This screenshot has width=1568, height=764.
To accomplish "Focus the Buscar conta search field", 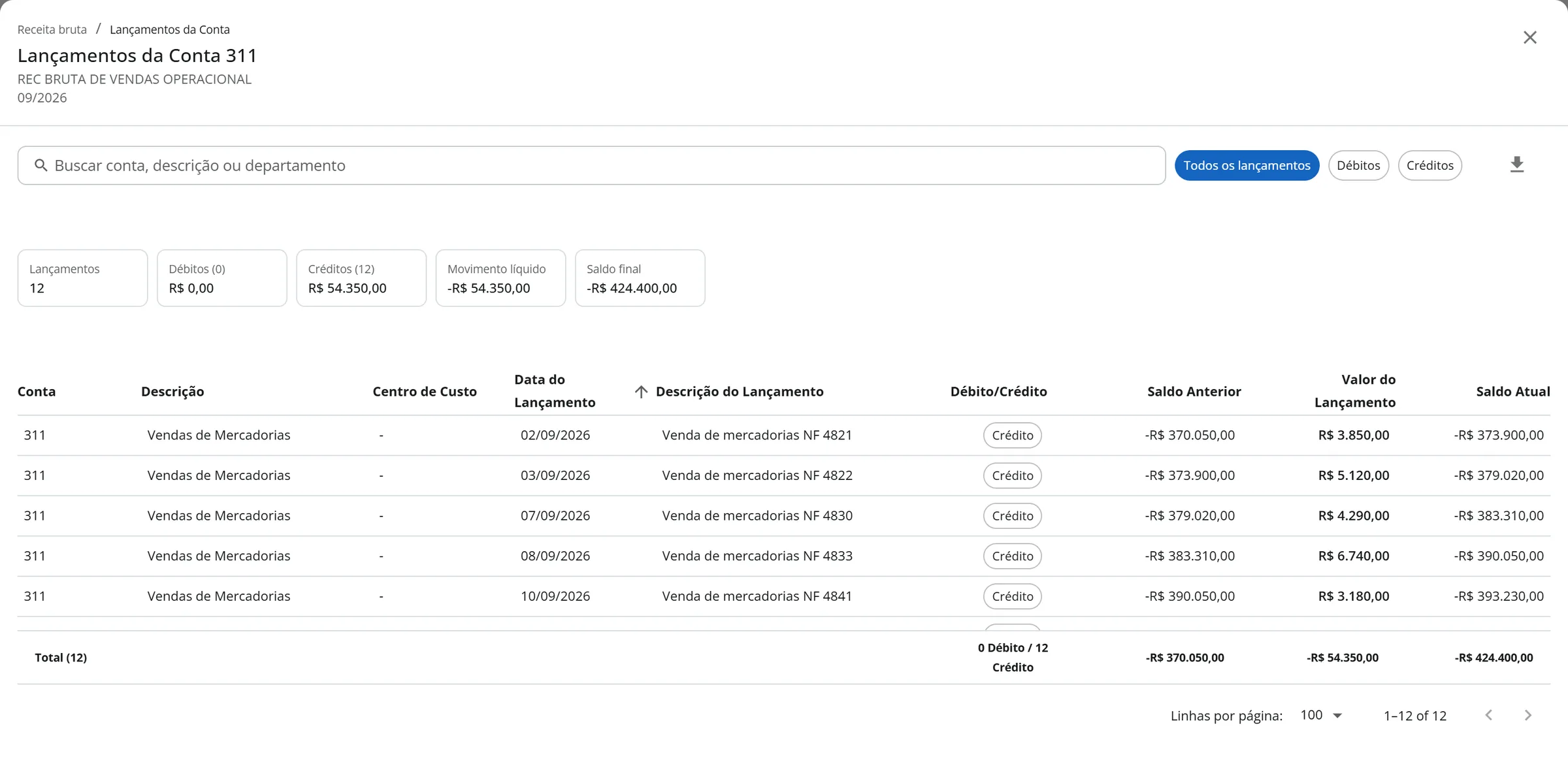I will (x=591, y=165).
